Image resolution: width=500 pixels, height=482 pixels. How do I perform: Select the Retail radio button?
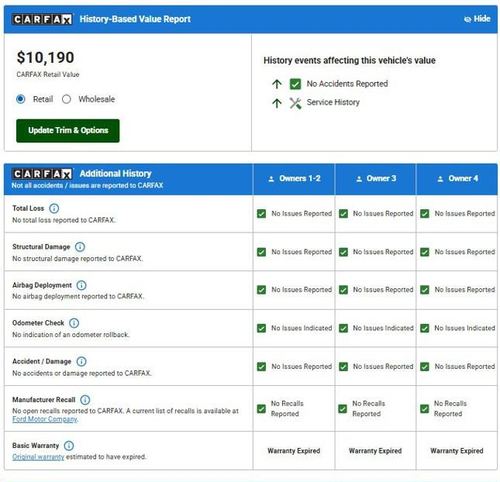pos(21,99)
